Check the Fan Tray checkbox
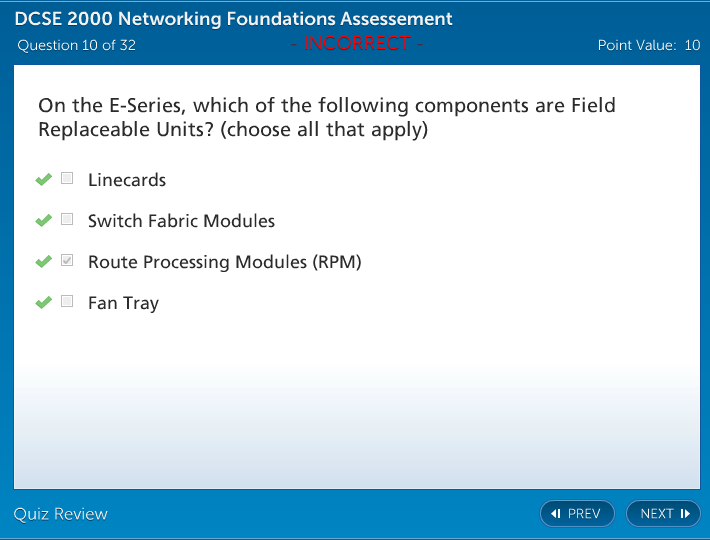The width and height of the screenshot is (710, 540). (67, 301)
